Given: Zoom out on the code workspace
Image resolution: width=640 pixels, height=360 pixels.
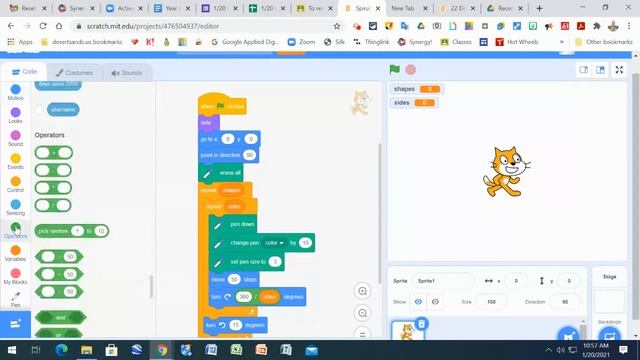Looking at the screenshot, I should click(362, 313).
